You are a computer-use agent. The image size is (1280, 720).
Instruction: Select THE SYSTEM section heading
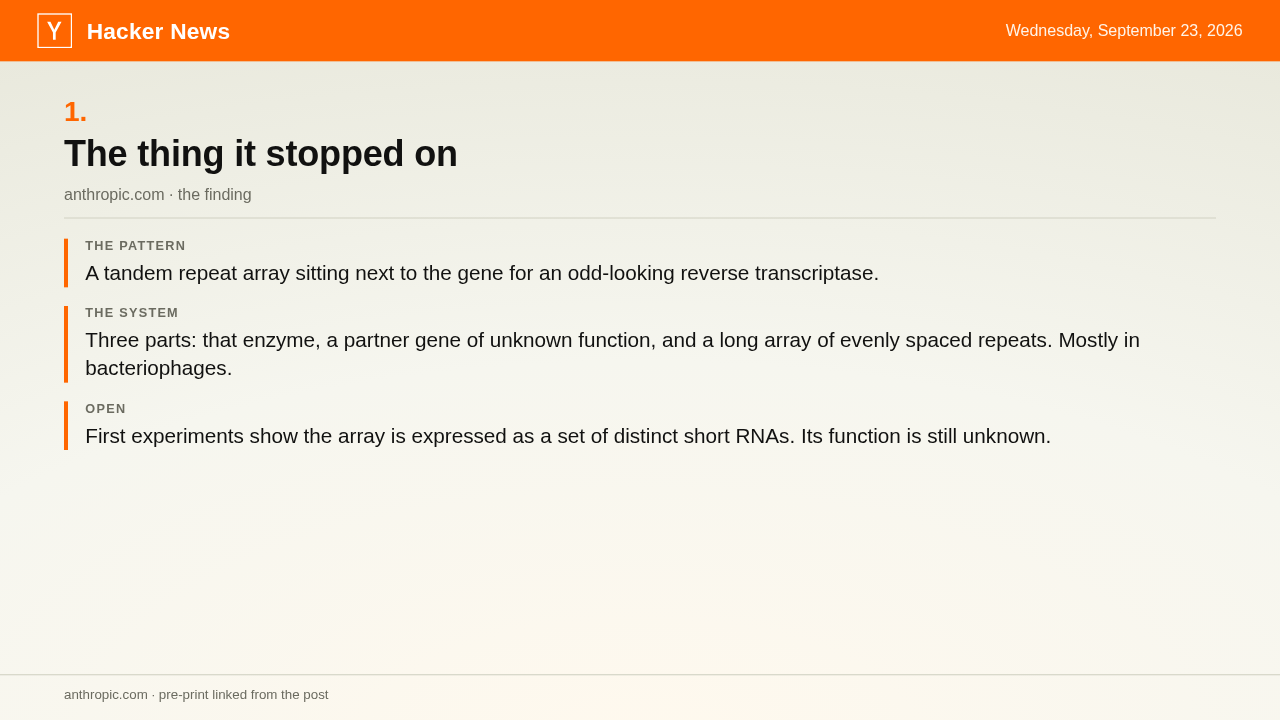pyautogui.click(x=132, y=313)
